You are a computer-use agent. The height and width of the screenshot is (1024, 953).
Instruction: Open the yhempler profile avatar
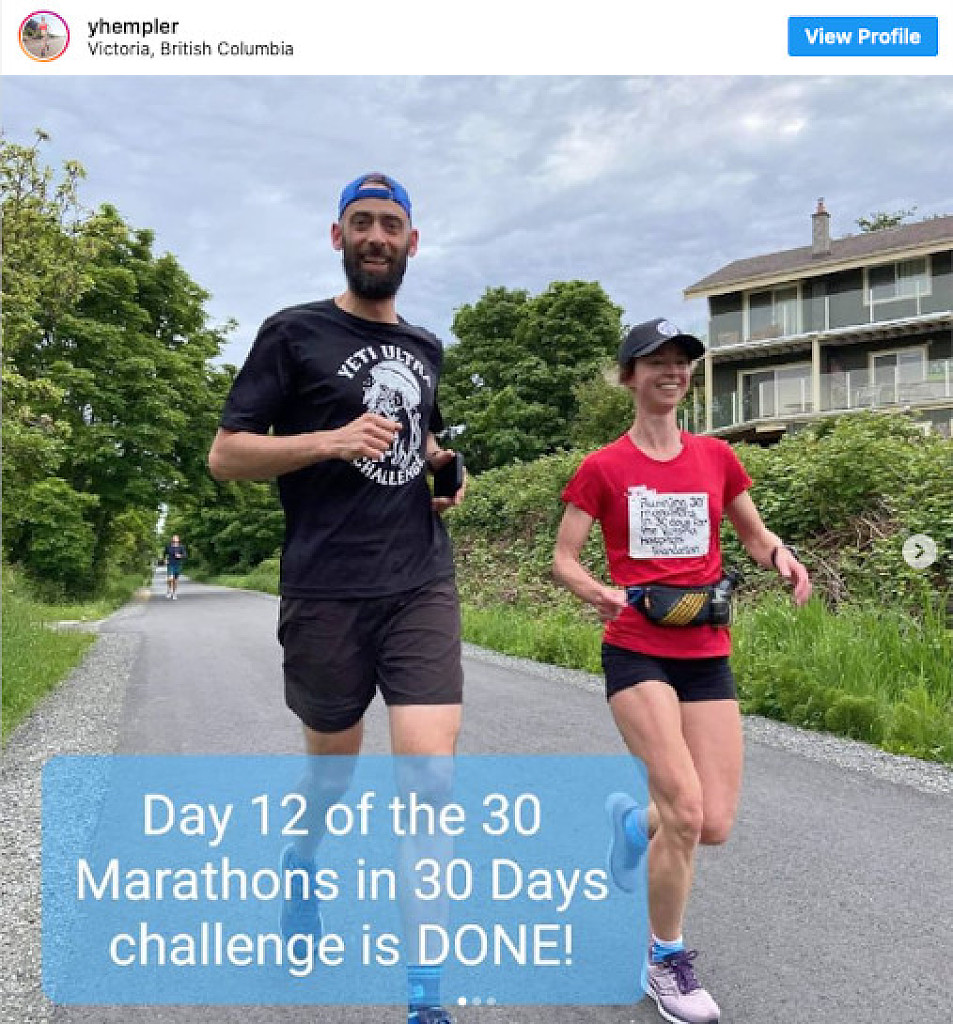coord(44,36)
